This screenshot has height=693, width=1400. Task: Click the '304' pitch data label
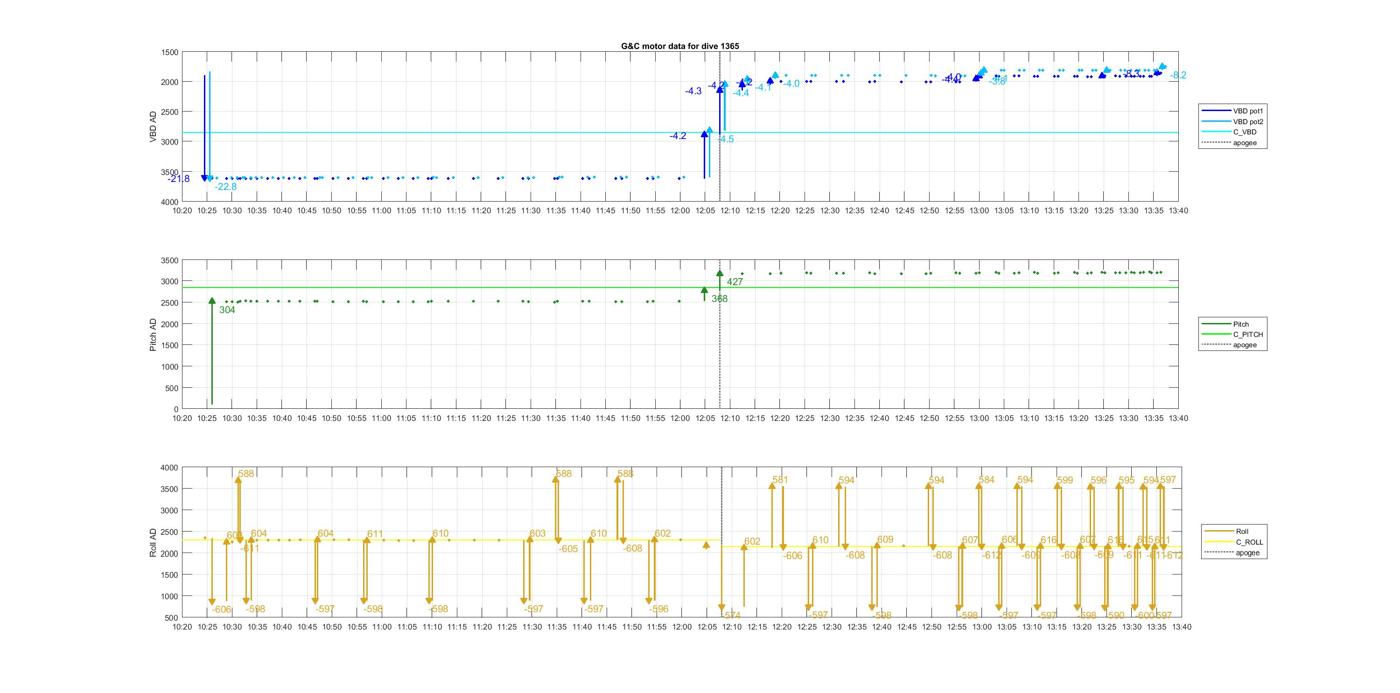click(227, 310)
